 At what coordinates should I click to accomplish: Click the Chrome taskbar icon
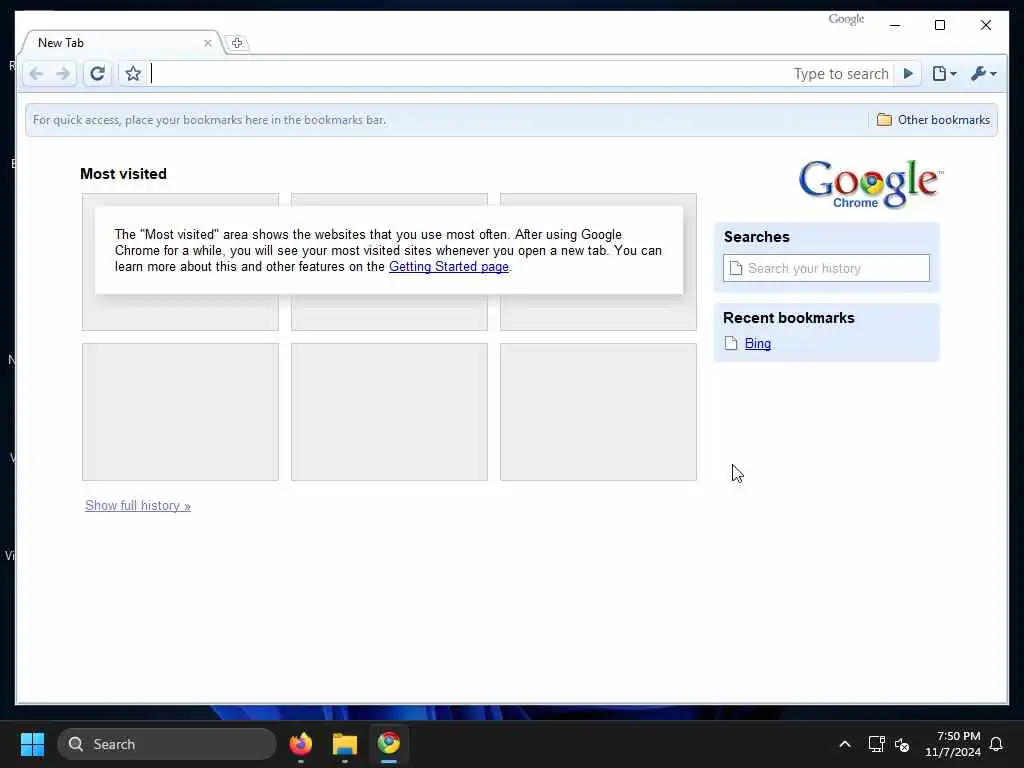389,744
